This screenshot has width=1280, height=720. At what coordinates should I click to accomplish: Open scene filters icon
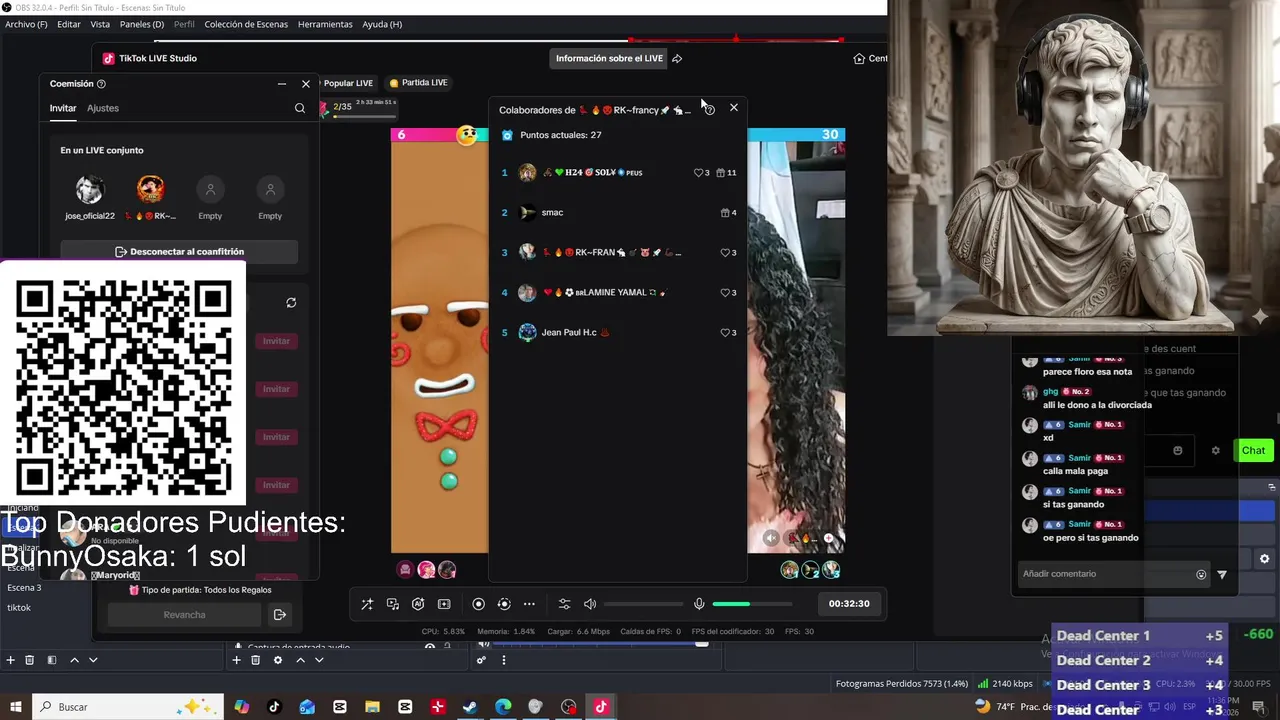point(51,660)
